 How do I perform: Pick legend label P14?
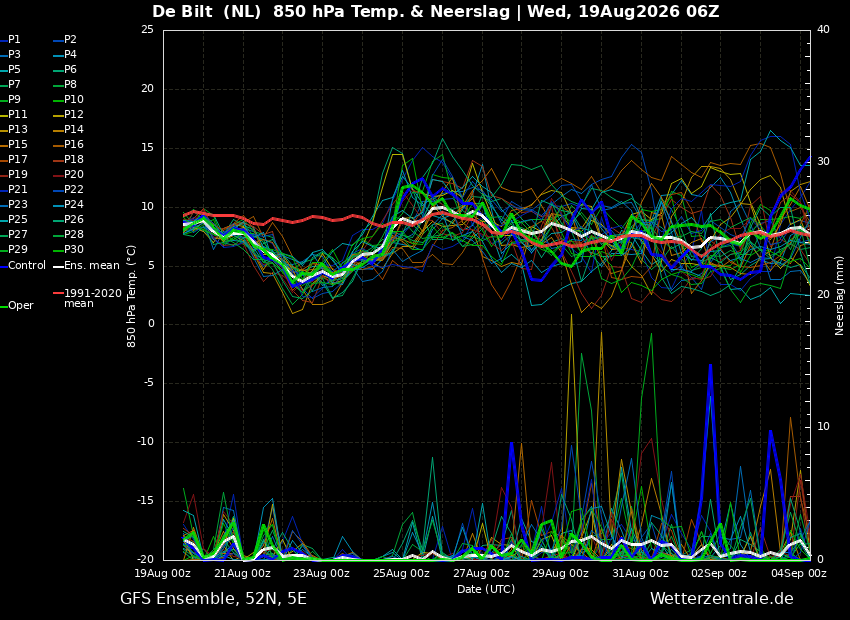pos(69,130)
